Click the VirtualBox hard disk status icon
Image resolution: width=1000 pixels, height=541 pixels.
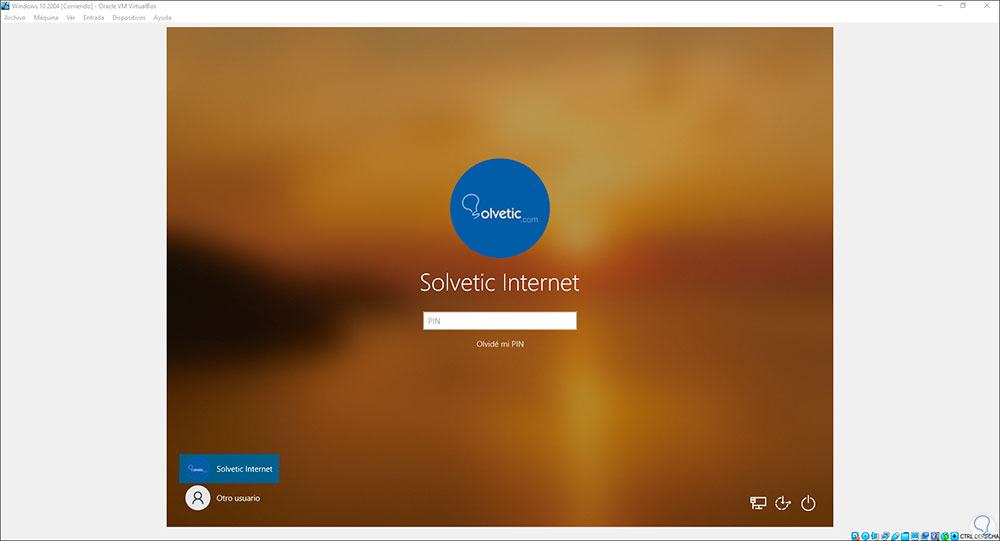(x=855, y=537)
